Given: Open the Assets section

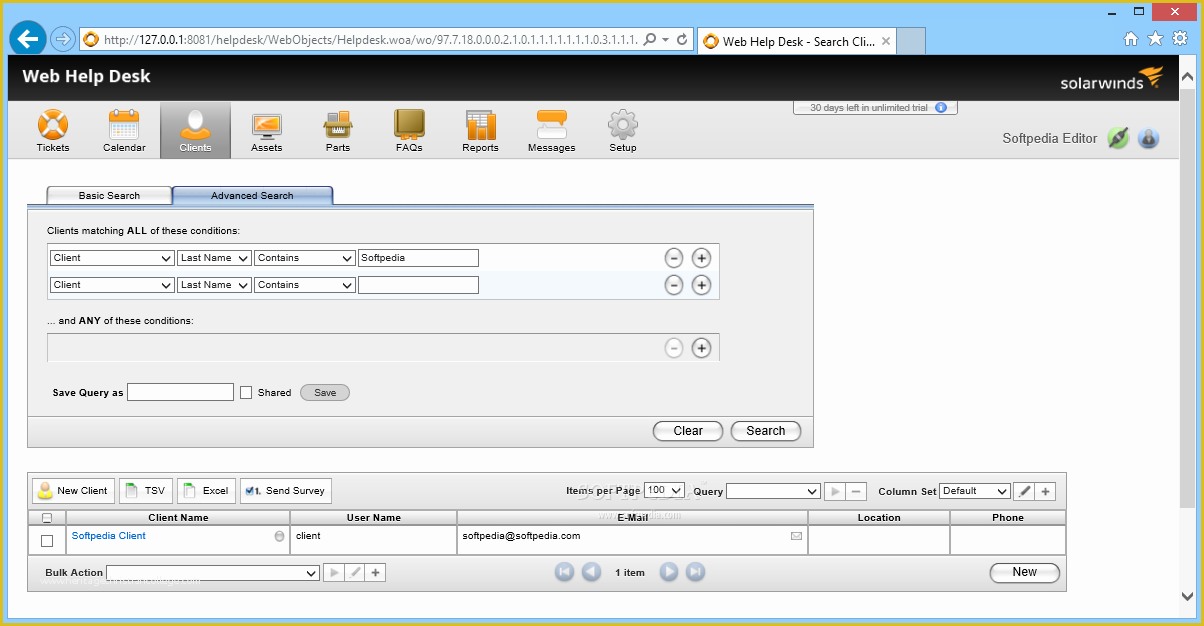Looking at the screenshot, I should click(x=266, y=131).
